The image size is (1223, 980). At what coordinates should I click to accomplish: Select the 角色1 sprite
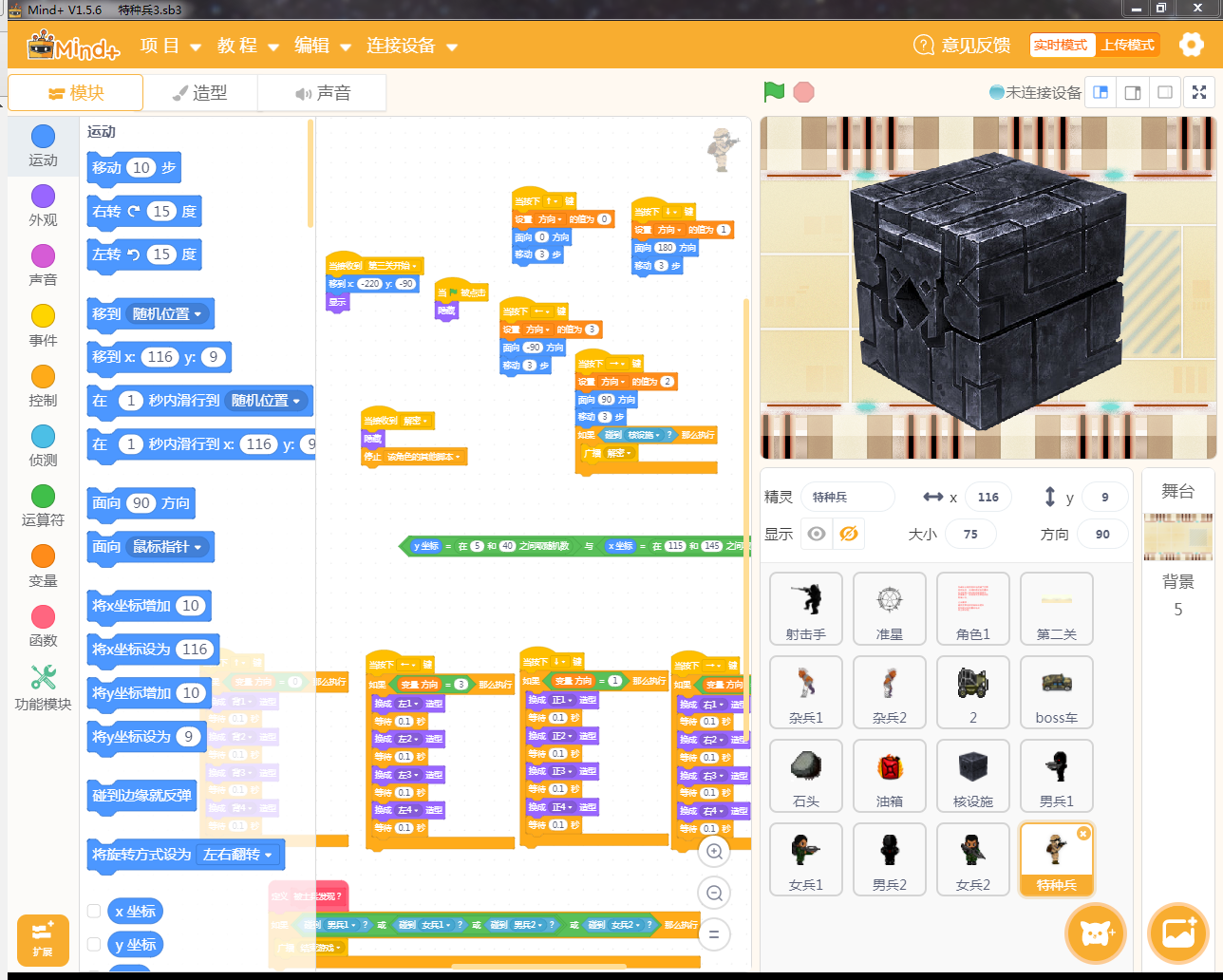pyautogui.click(x=973, y=609)
